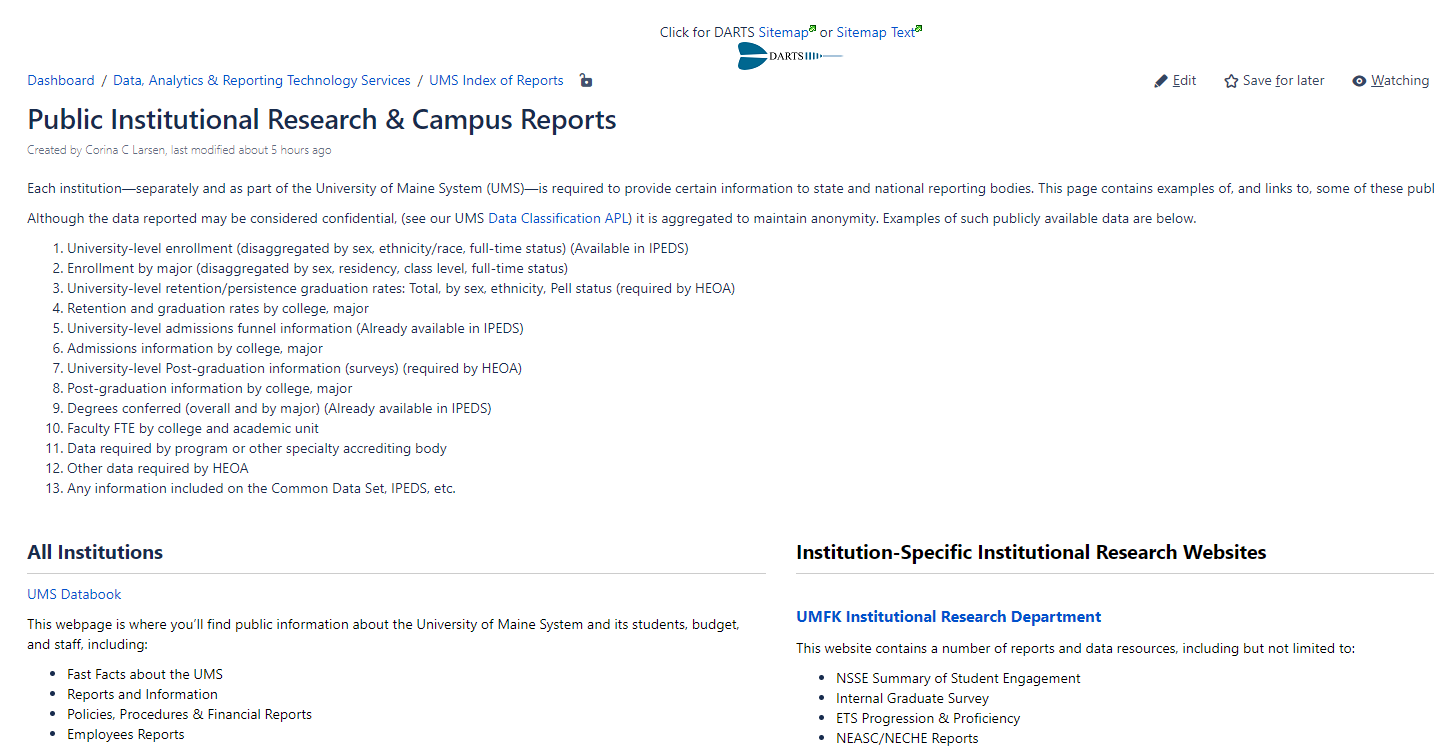Click 'University-level Post-graduation information (surveys)' item
This screenshot has width=1434, height=752.
click(x=294, y=368)
